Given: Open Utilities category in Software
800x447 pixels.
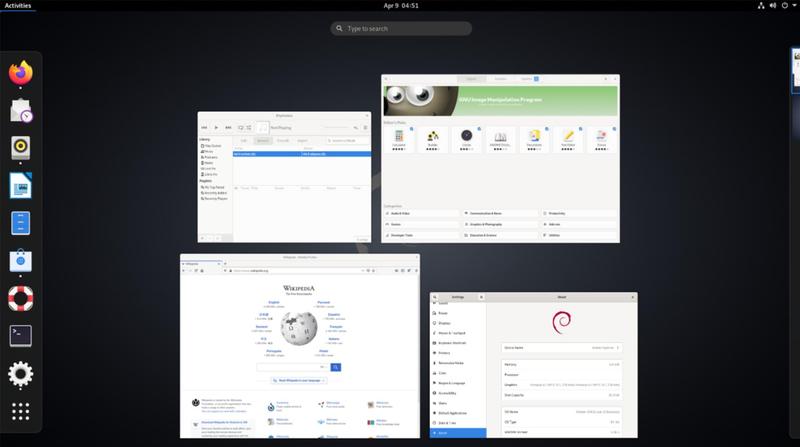Looking at the screenshot, I should click(x=579, y=235).
